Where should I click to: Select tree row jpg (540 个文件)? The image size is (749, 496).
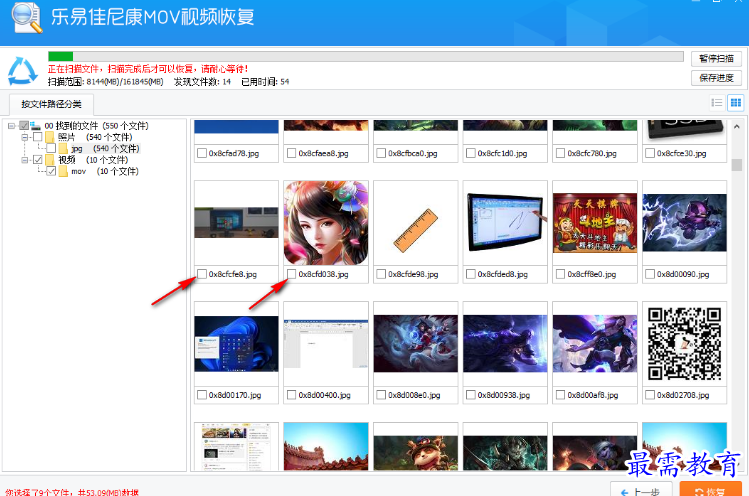point(105,149)
